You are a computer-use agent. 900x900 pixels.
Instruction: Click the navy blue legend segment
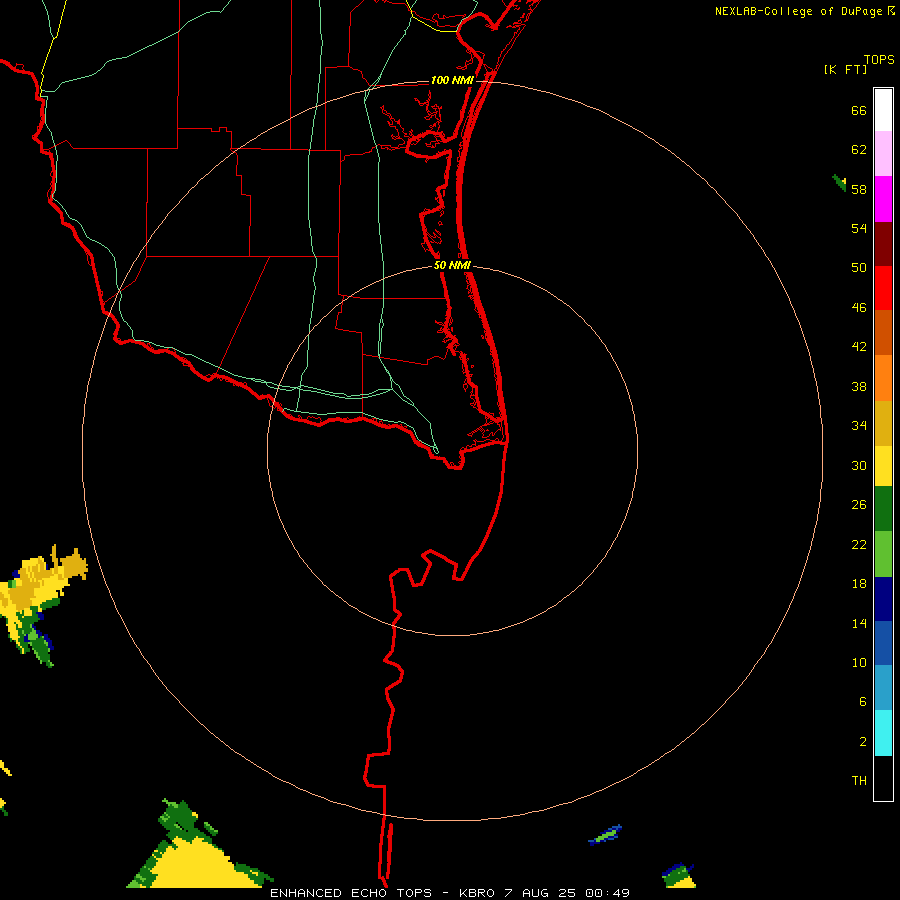(883, 599)
